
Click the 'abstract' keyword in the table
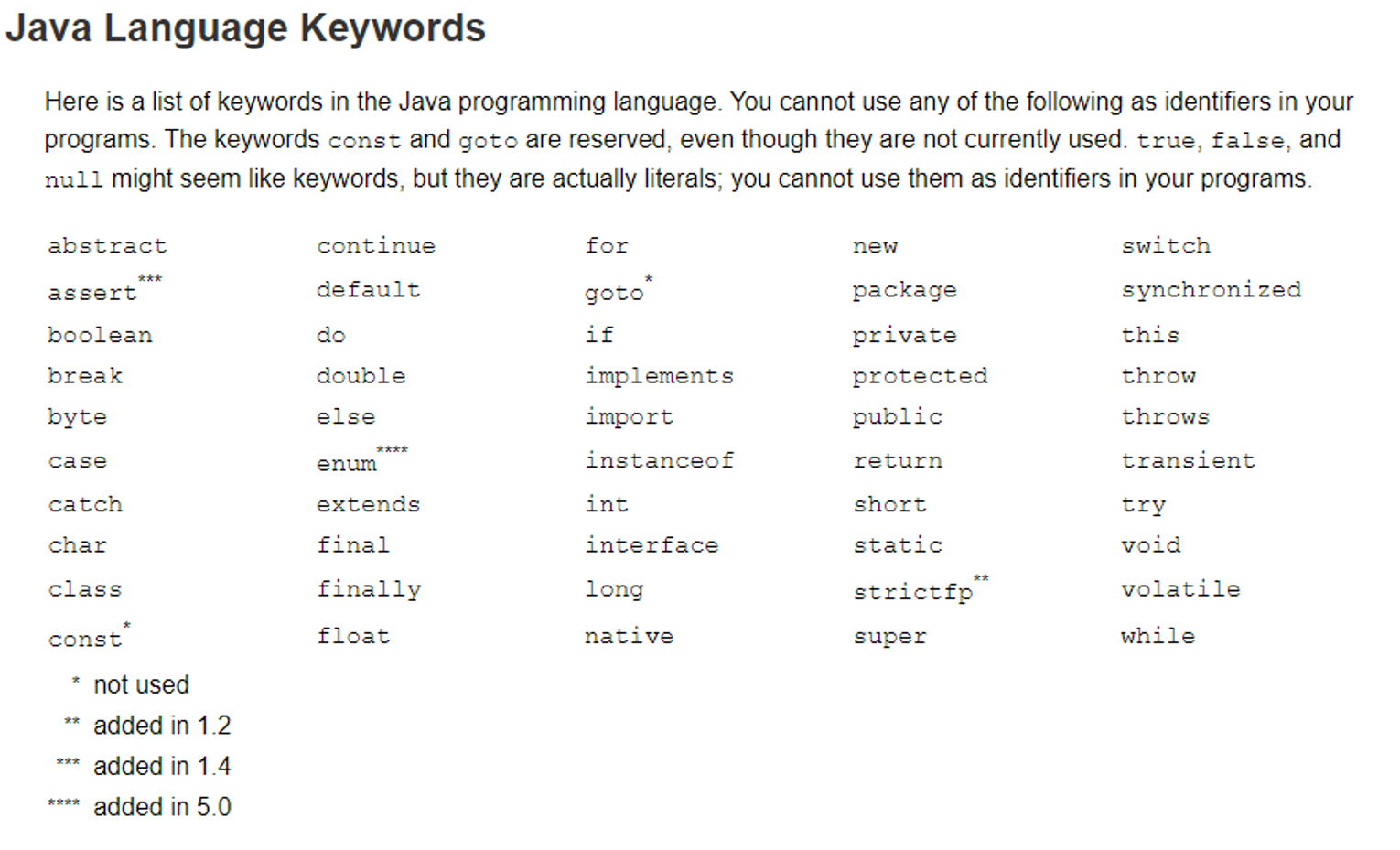107,246
